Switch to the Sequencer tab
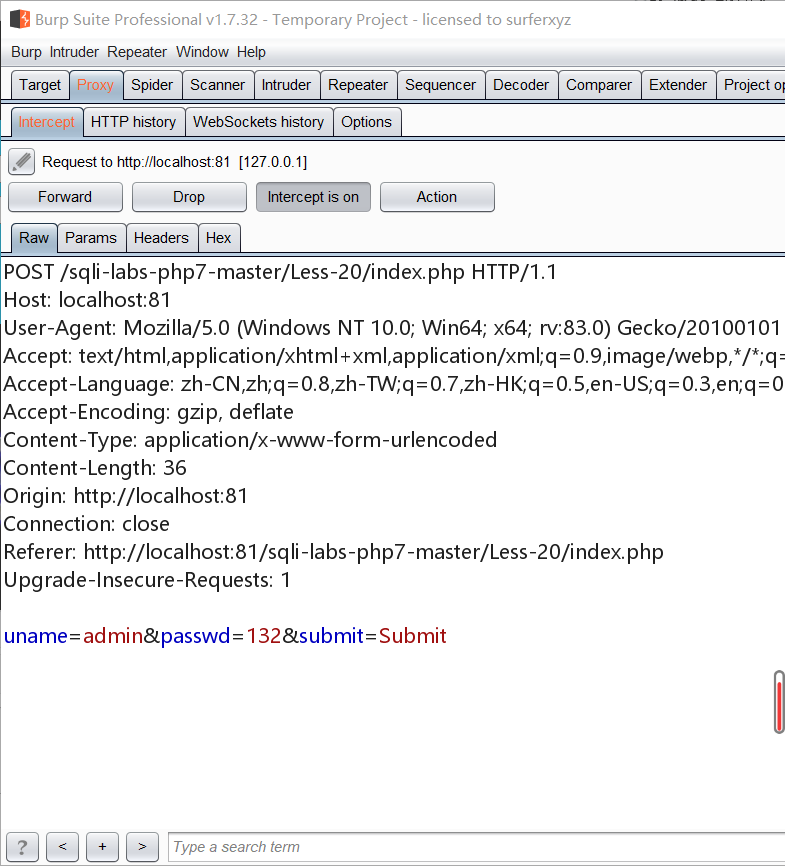This screenshot has height=866, width=785. 440,85
